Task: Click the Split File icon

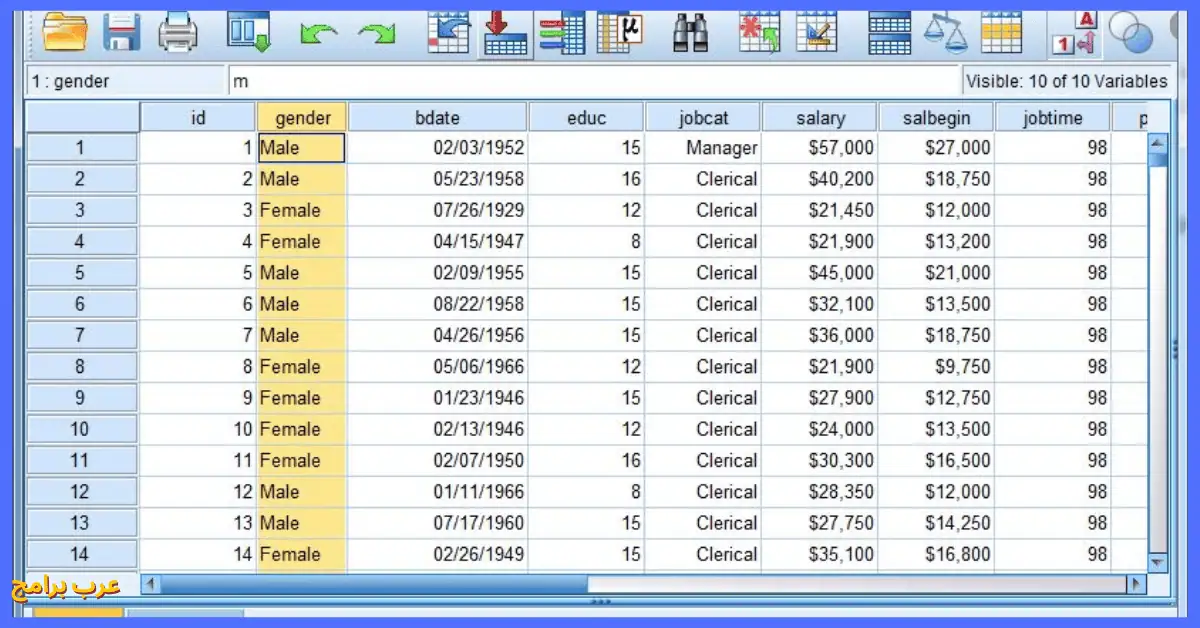Action: click(889, 34)
